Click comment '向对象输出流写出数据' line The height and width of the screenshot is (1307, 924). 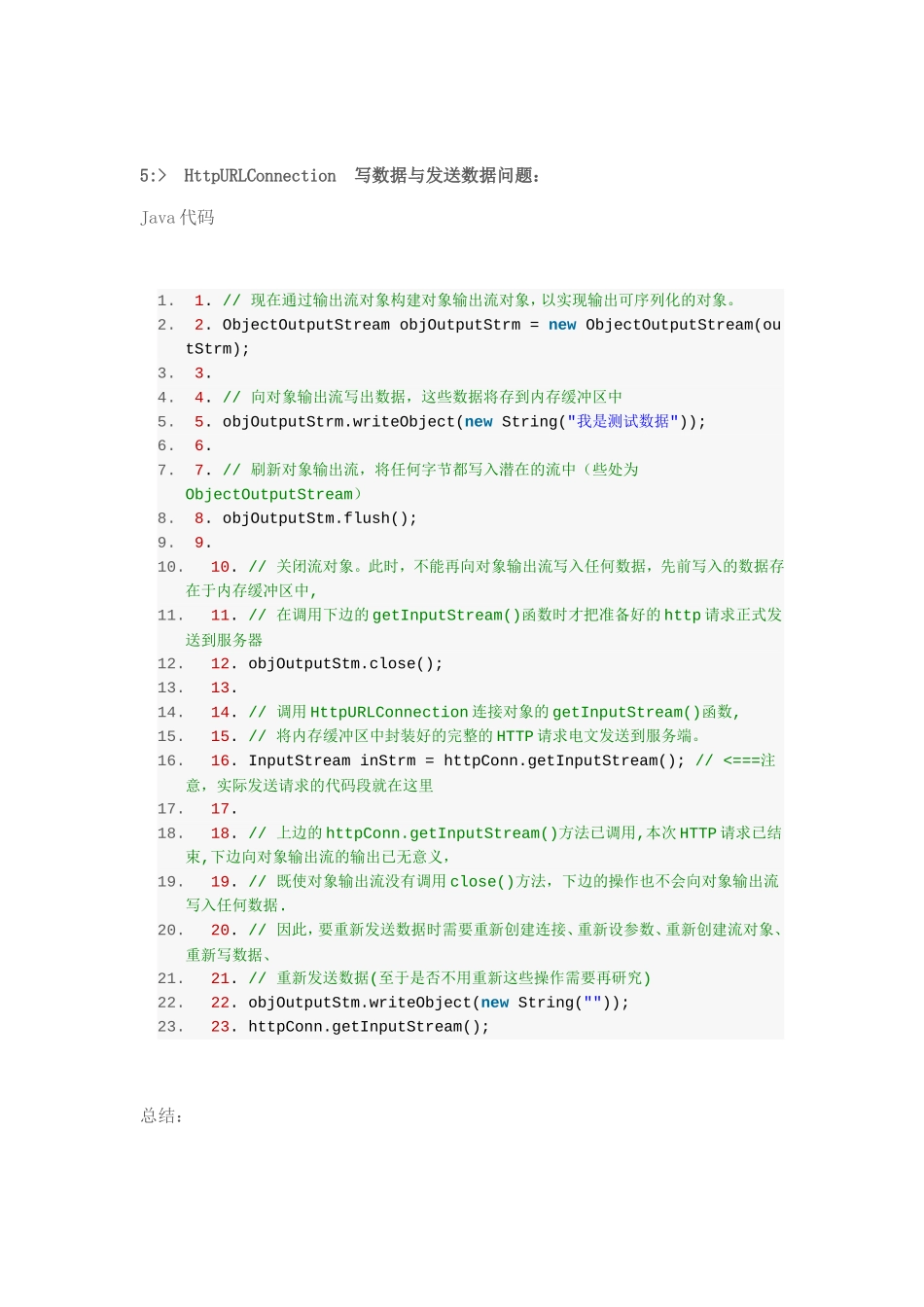tap(422, 397)
